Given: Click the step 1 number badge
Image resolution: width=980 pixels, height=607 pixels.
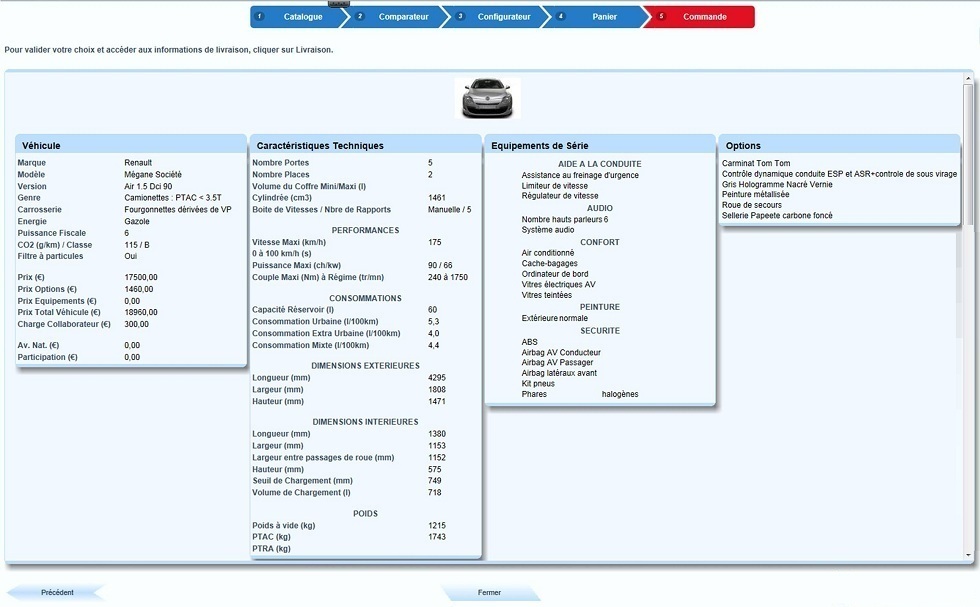Looking at the screenshot, I should 259,17.
